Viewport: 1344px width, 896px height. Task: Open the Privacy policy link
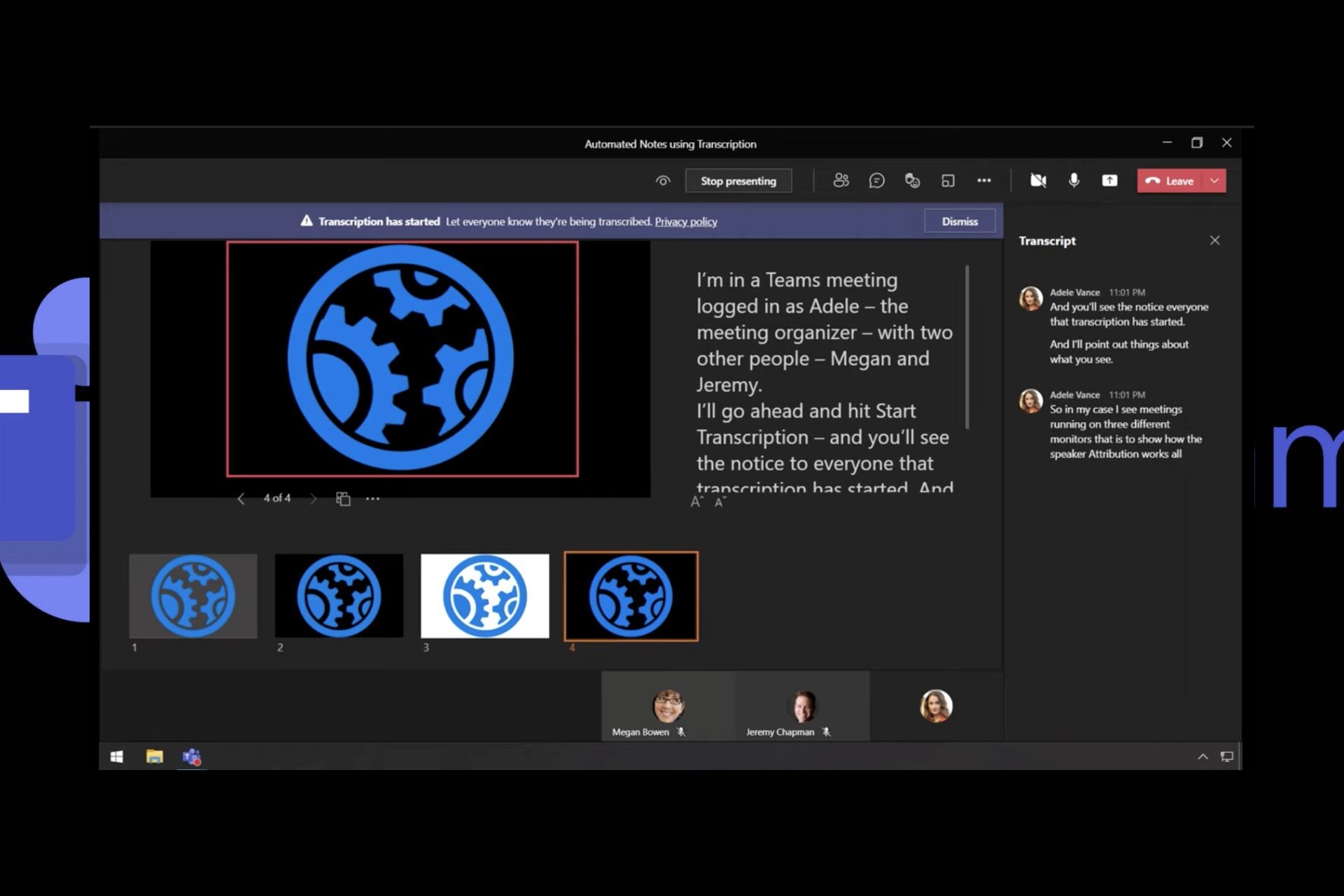(685, 221)
